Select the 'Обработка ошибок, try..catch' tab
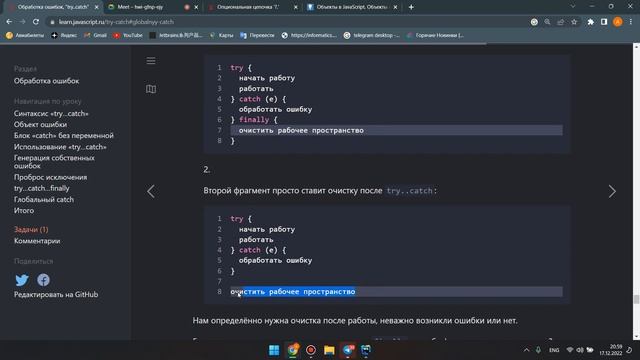640x360 pixels. click(53, 7)
